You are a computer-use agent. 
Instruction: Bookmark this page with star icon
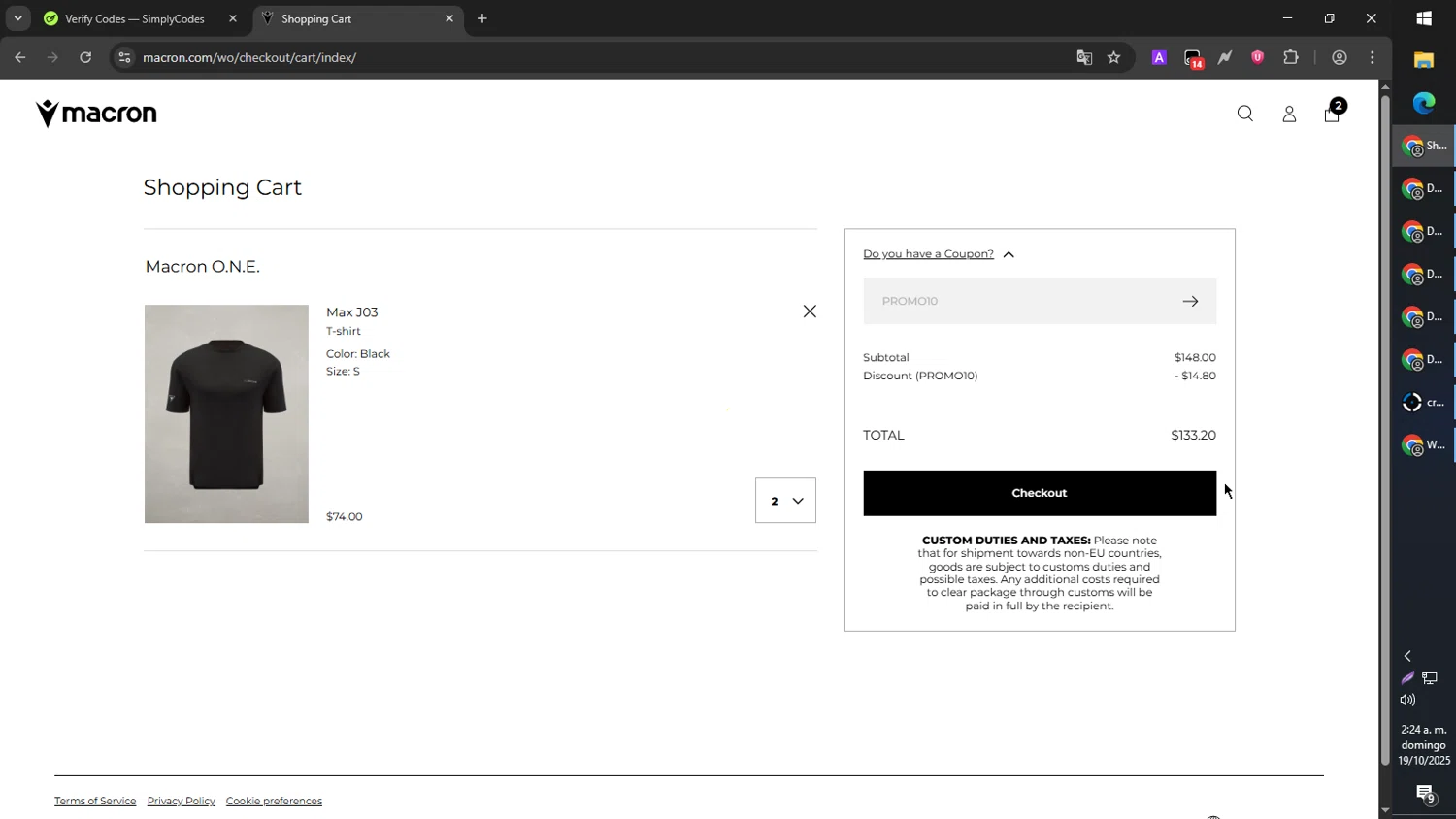(x=1114, y=58)
